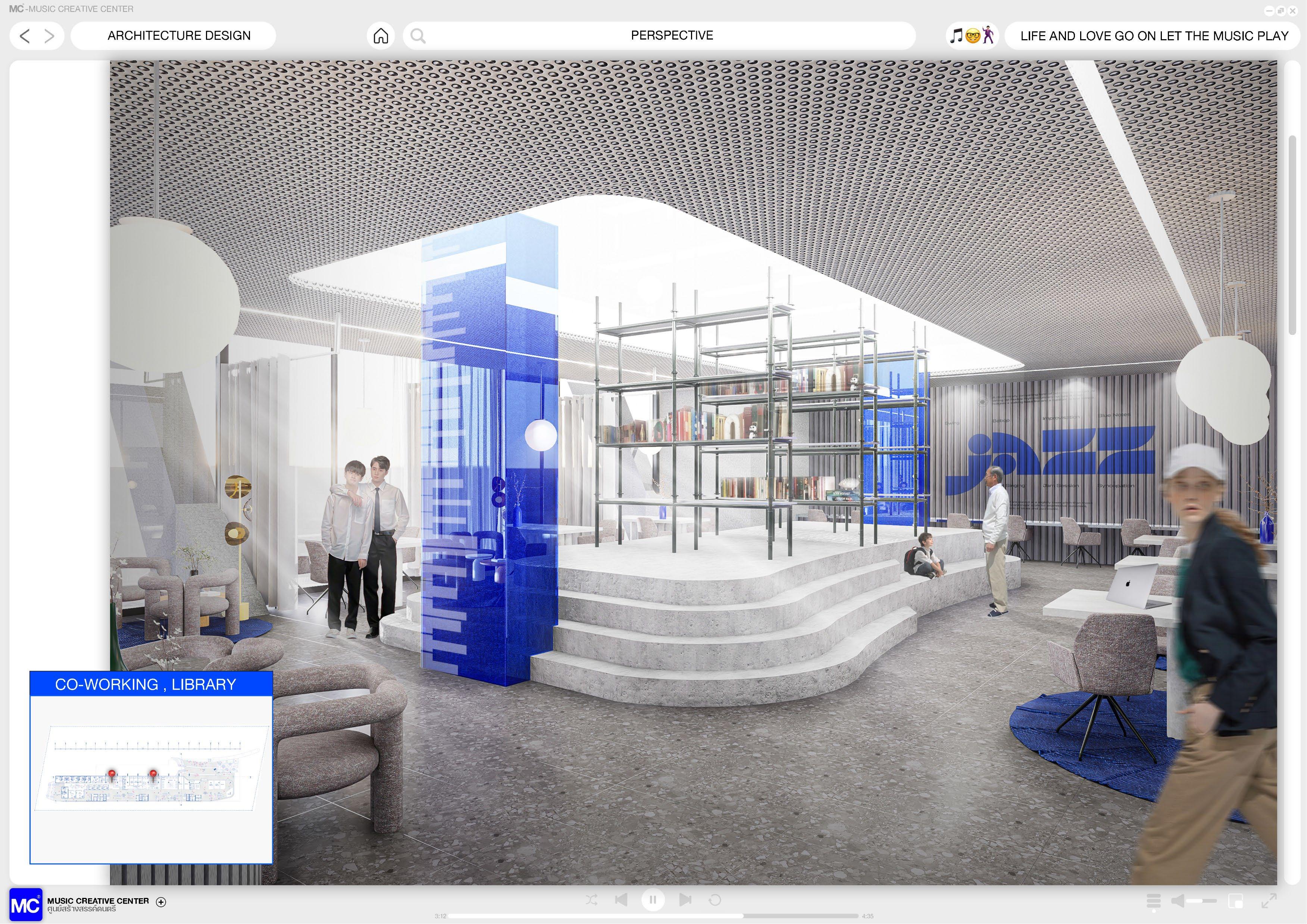Open the home icon
This screenshot has height=924, width=1307.
coord(381,36)
